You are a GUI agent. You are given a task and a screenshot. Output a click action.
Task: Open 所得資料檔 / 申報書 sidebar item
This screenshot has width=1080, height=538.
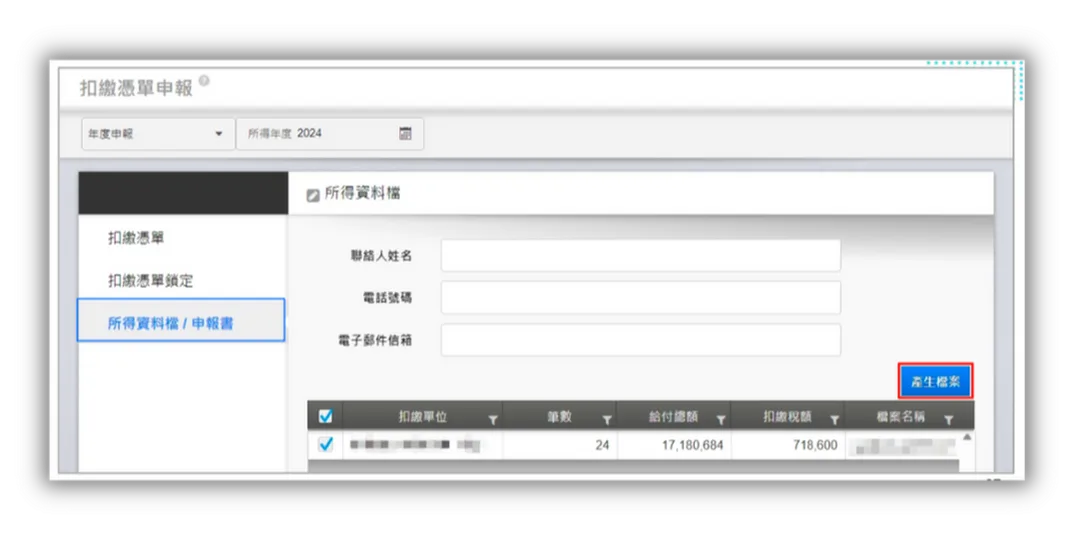(x=181, y=320)
